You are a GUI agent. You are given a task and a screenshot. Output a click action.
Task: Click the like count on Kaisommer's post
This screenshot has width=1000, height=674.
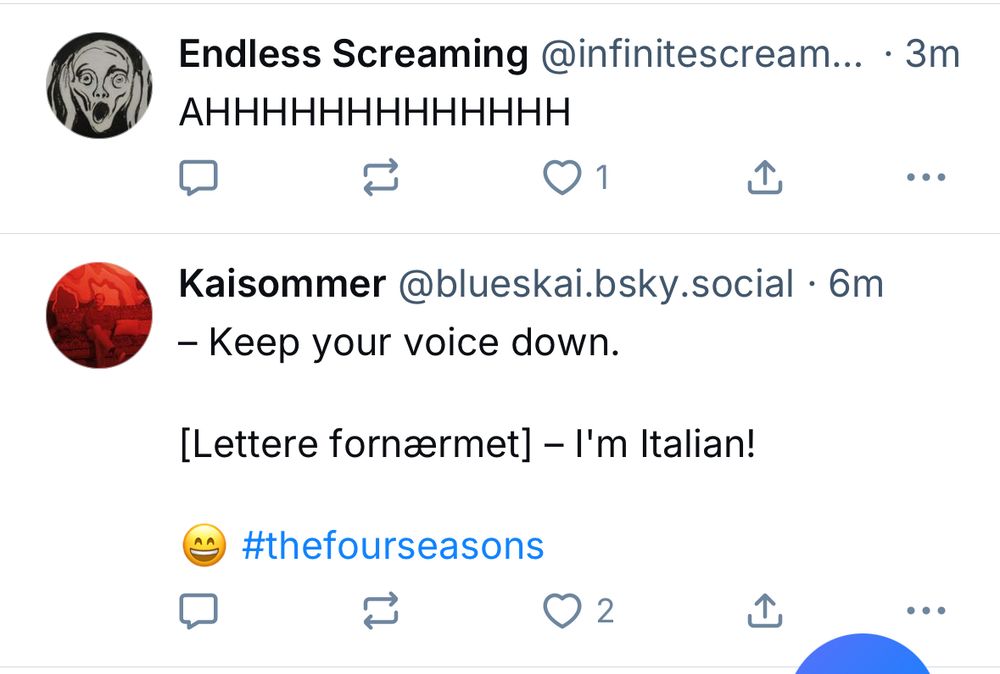coord(606,610)
